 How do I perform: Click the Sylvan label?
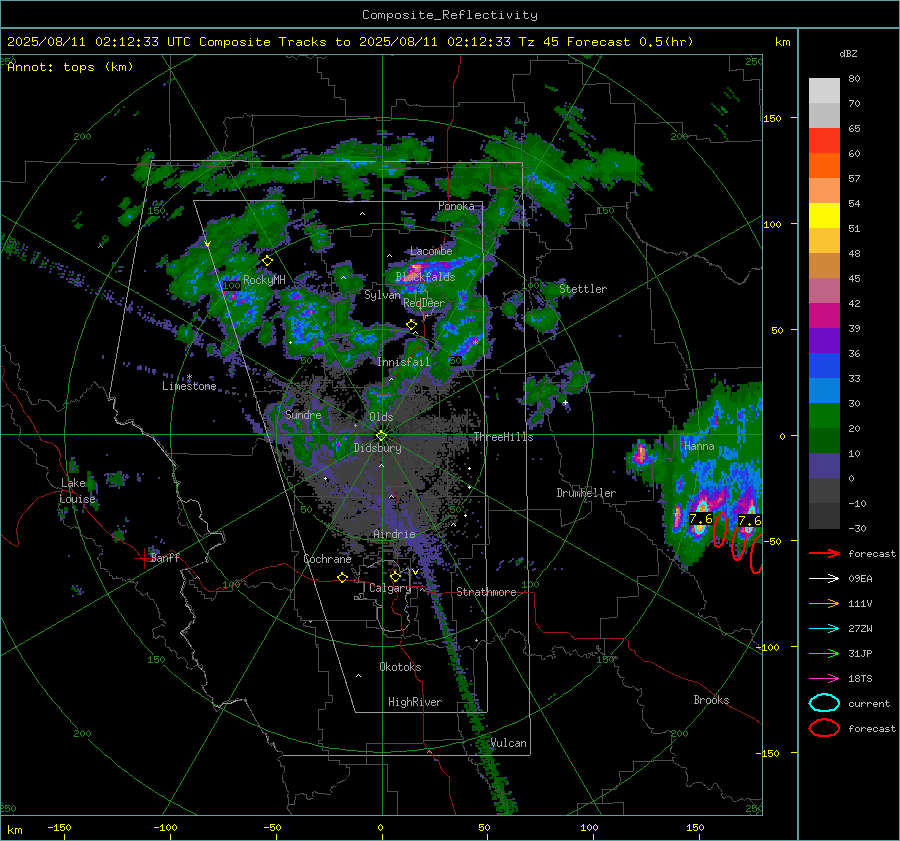tap(382, 295)
